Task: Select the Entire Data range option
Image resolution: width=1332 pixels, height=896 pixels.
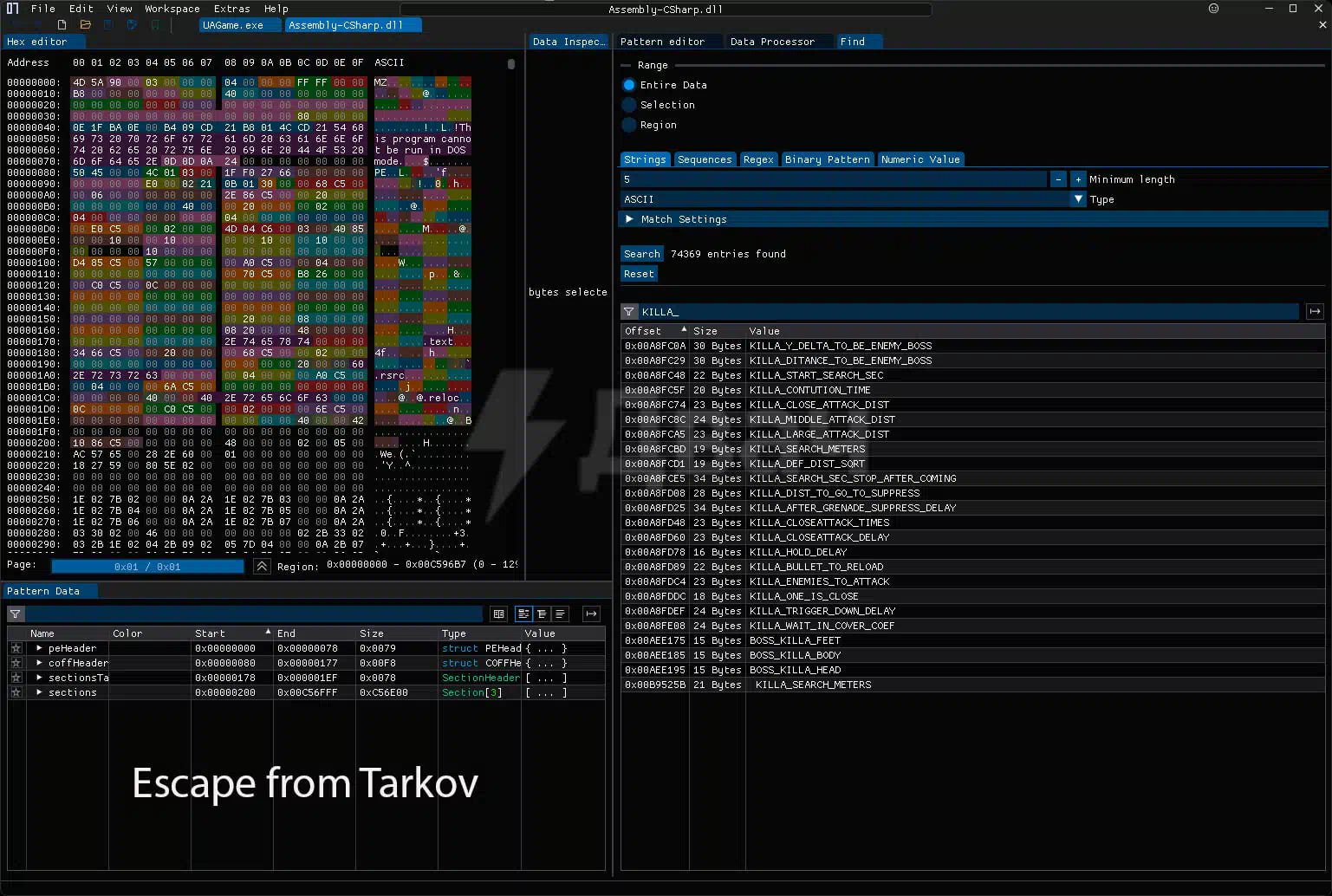Action: click(629, 85)
